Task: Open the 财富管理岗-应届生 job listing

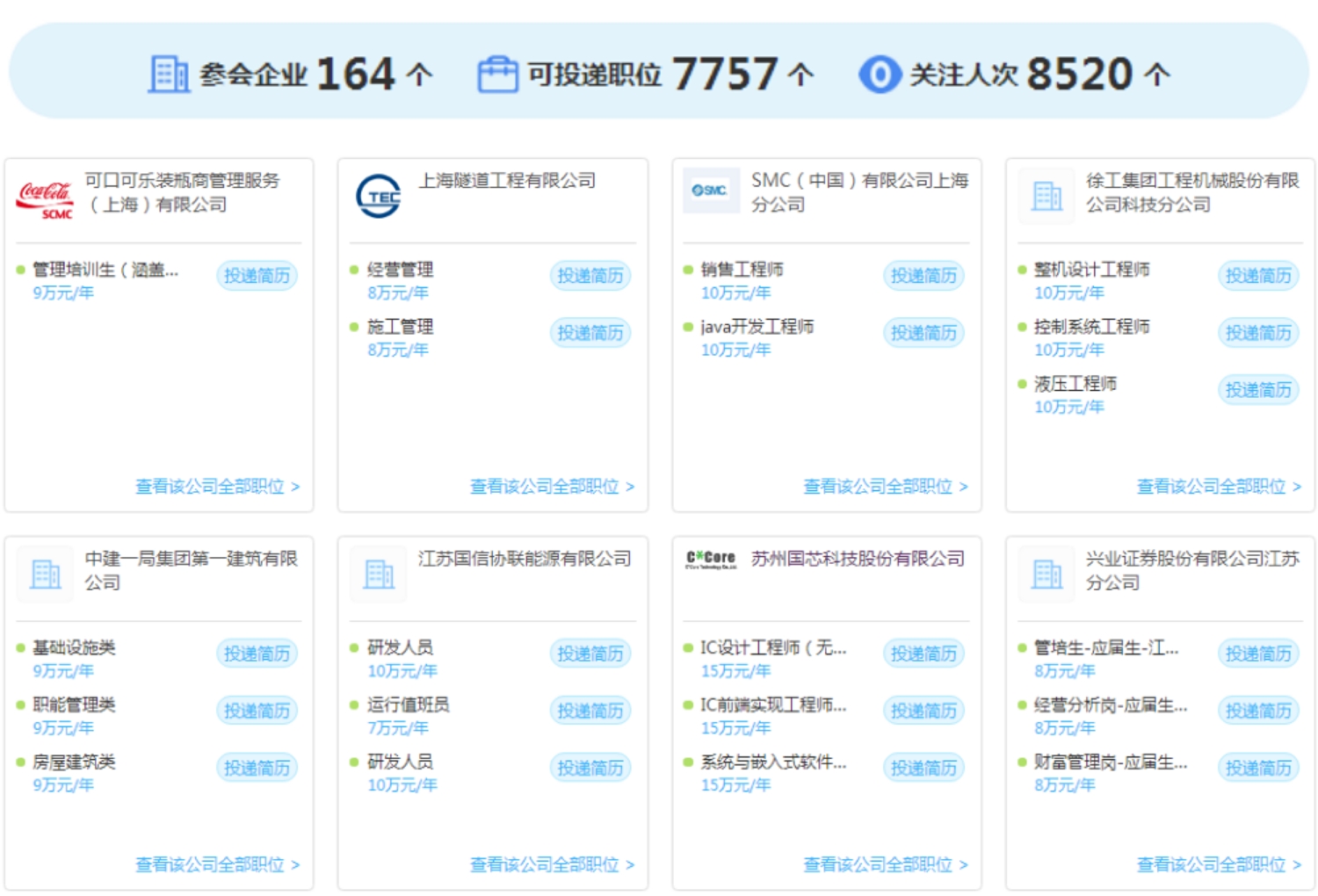Action: coord(1110,762)
